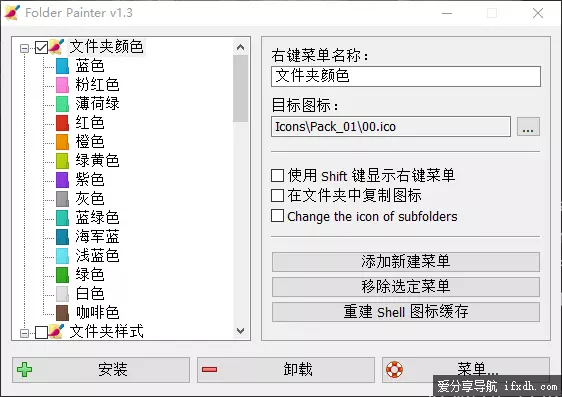
Task: Select the 蓝绿色 tree entry
Action: click(97, 218)
